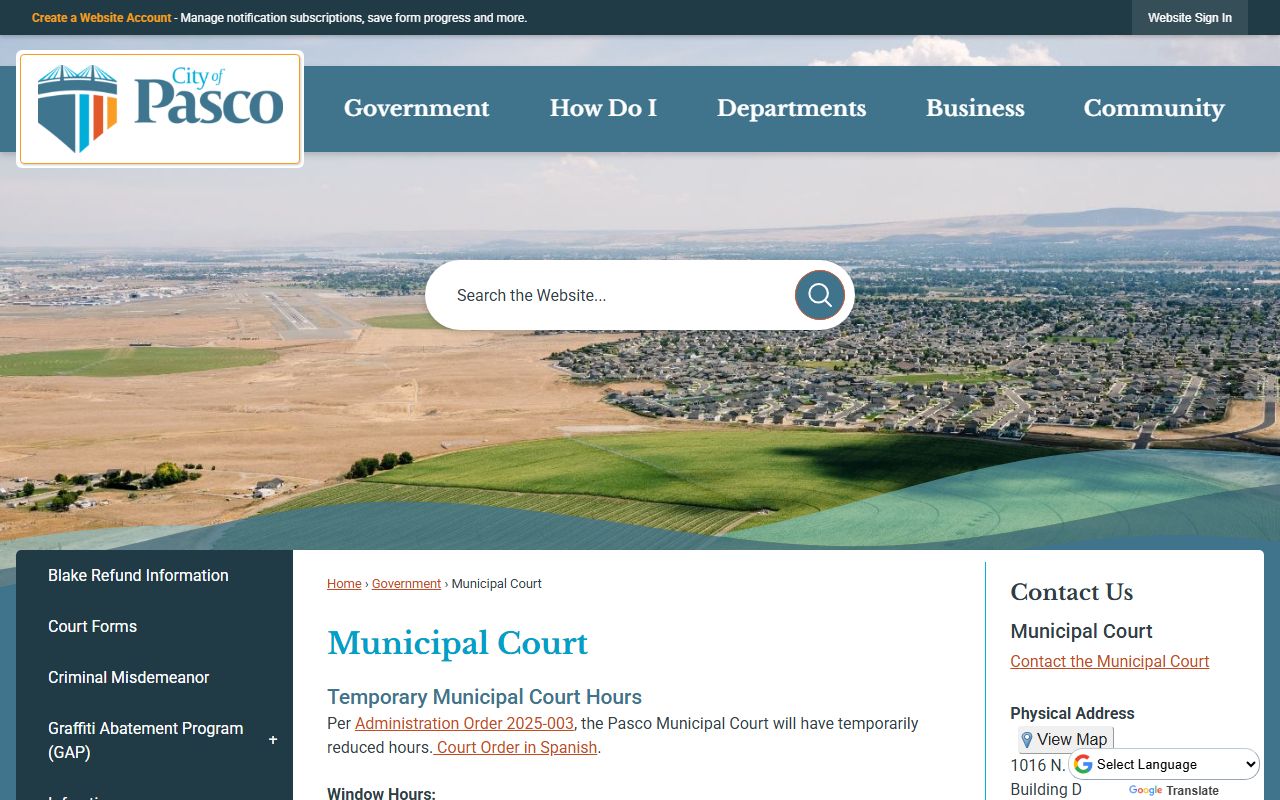Open the Government menu

[x=417, y=109]
